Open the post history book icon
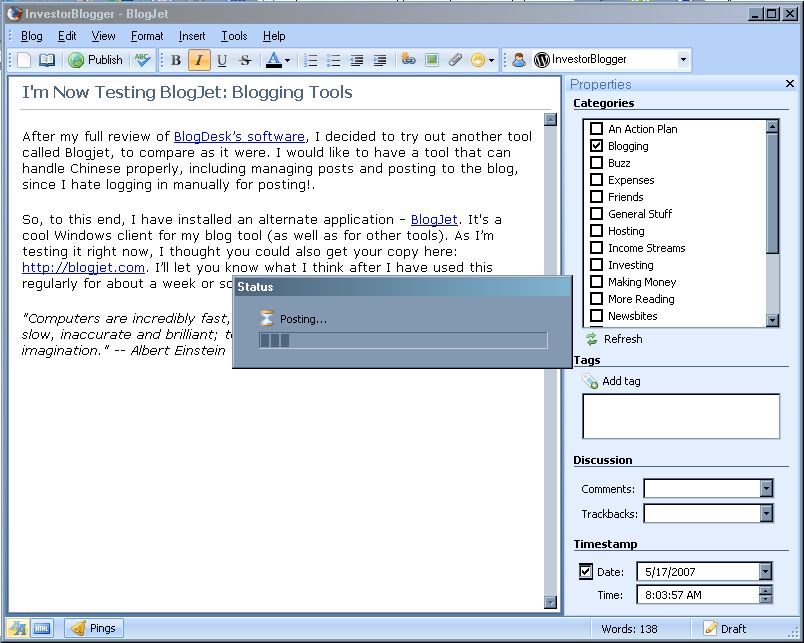The image size is (804, 643). pyautogui.click(x=47, y=60)
